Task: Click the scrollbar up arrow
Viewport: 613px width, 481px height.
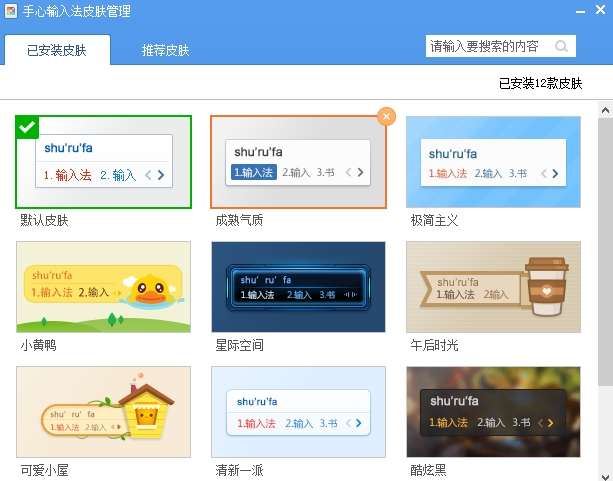Action: pos(605,111)
